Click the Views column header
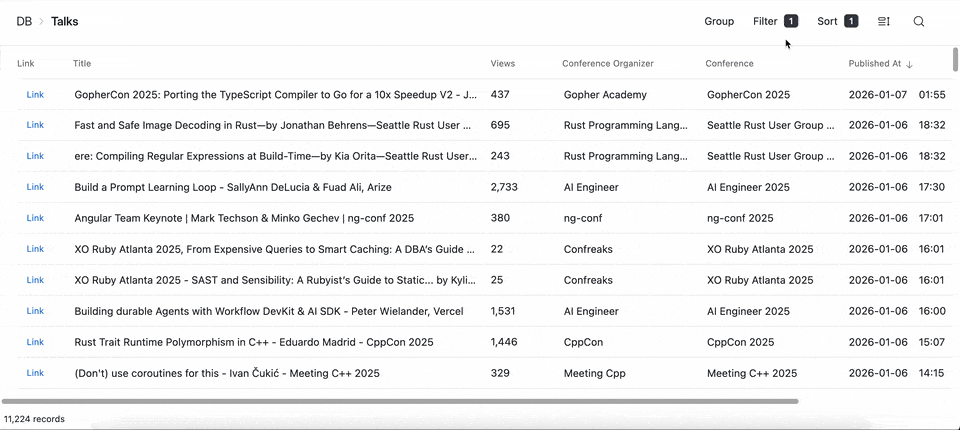This screenshot has width=960, height=430. point(503,63)
